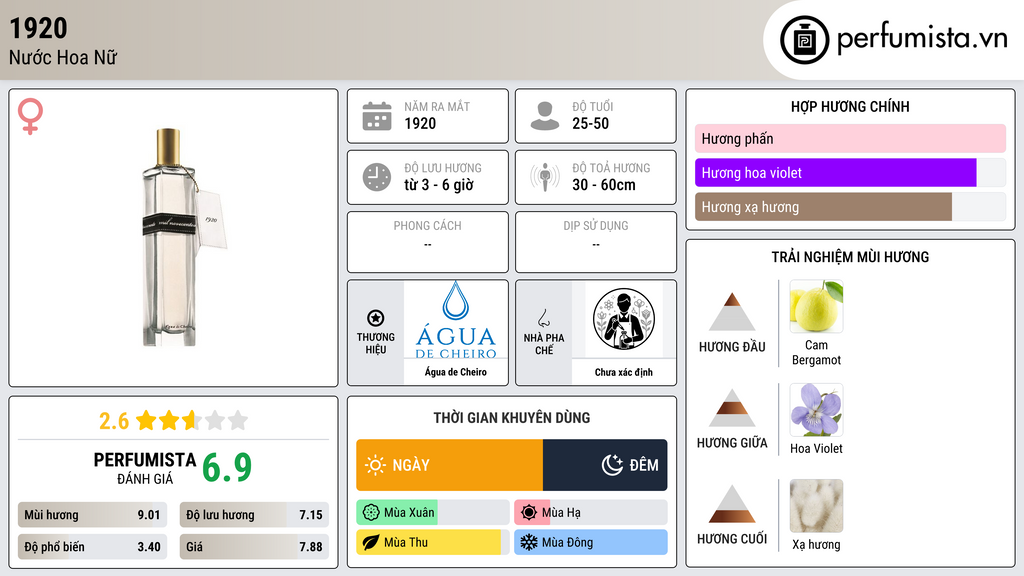1024x576 pixels.
Task: Click the nose icon above Nhà pha chế
Action: pos(543,318)
